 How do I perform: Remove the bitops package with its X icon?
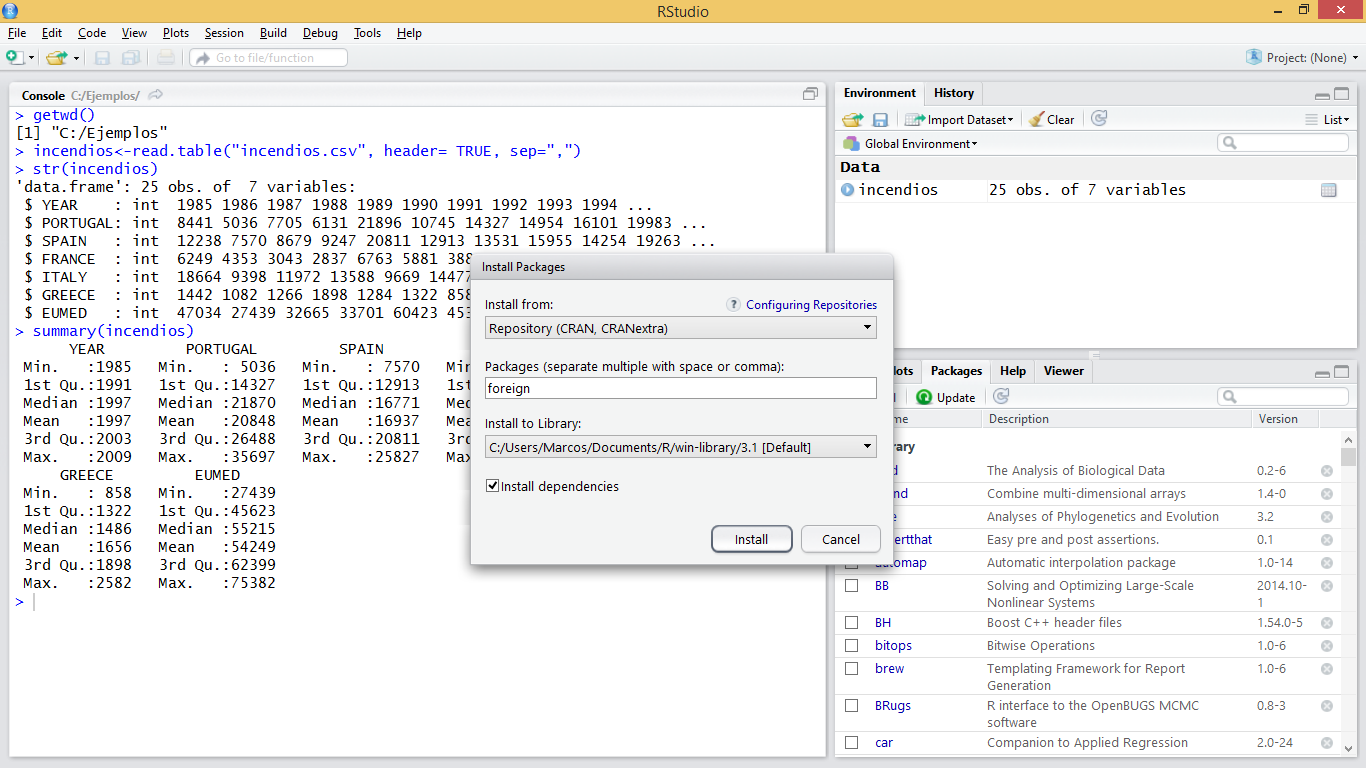coord(1327,646)
